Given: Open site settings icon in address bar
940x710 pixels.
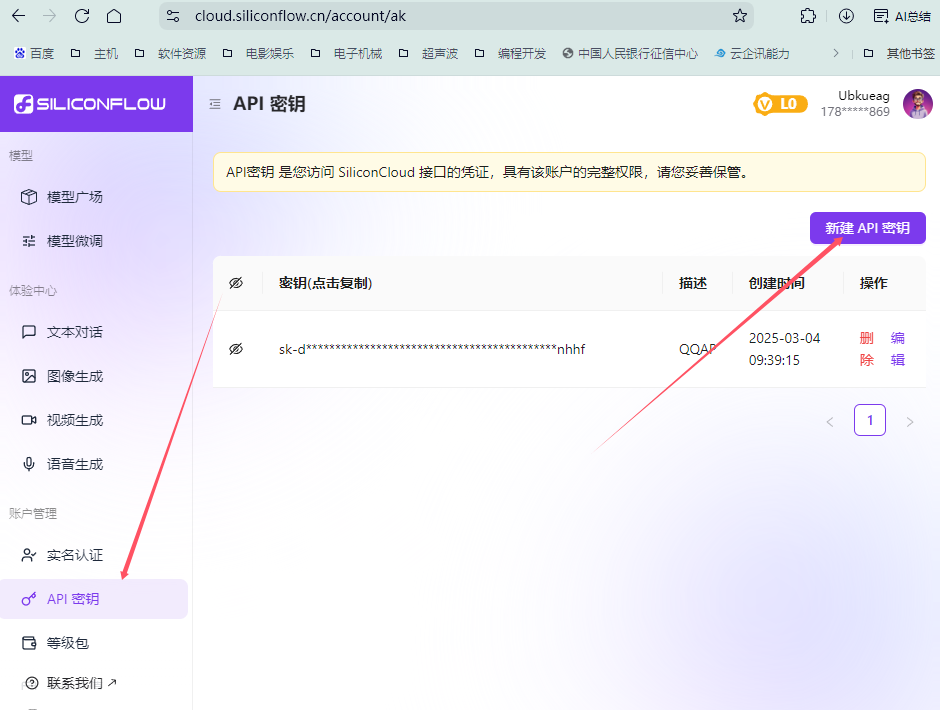Looking at the screenshot, I should tap(173, 16).
